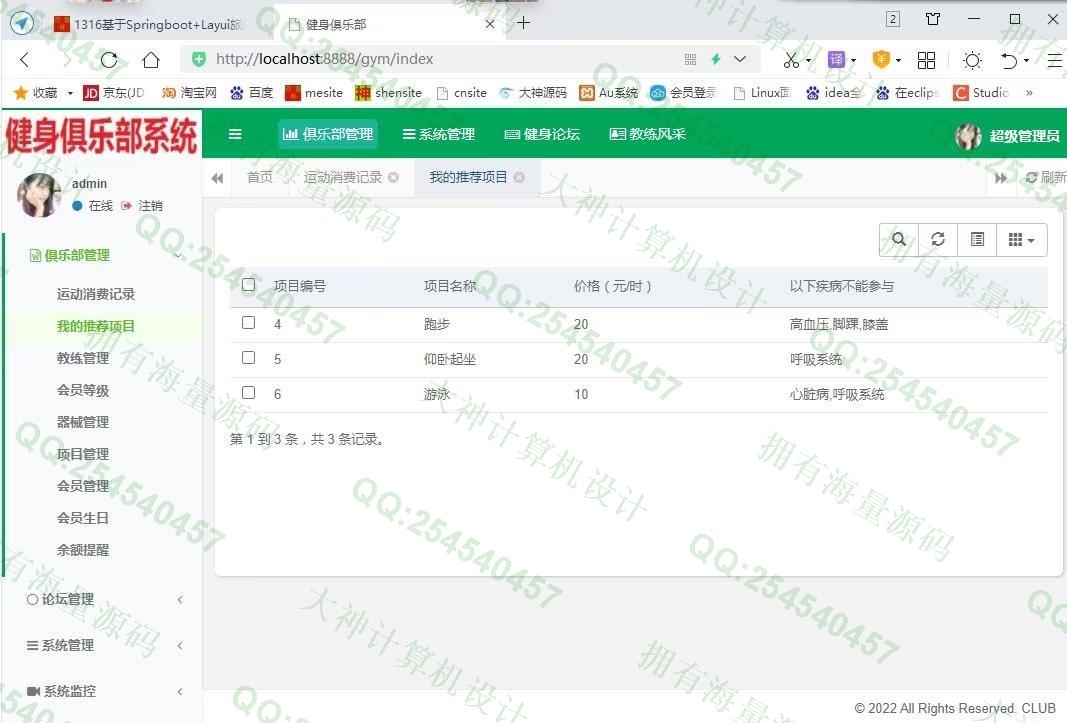Click the 刷新 refresh button

click(x=1045, y=178)
